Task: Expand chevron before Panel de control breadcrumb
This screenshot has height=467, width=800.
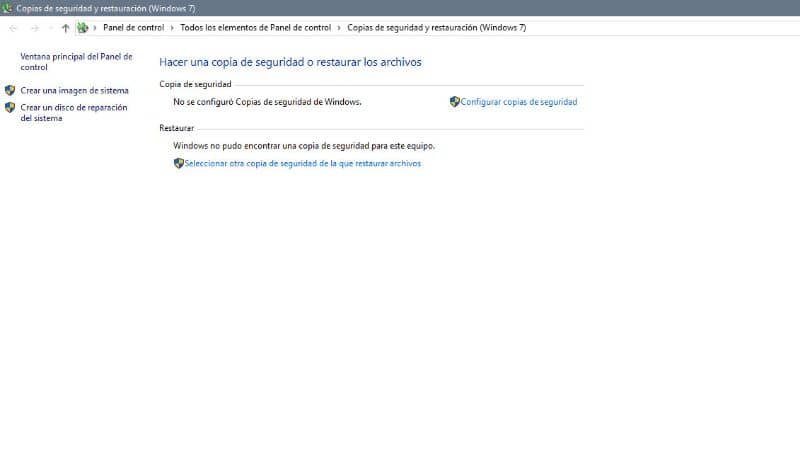Action: point(95,28)
